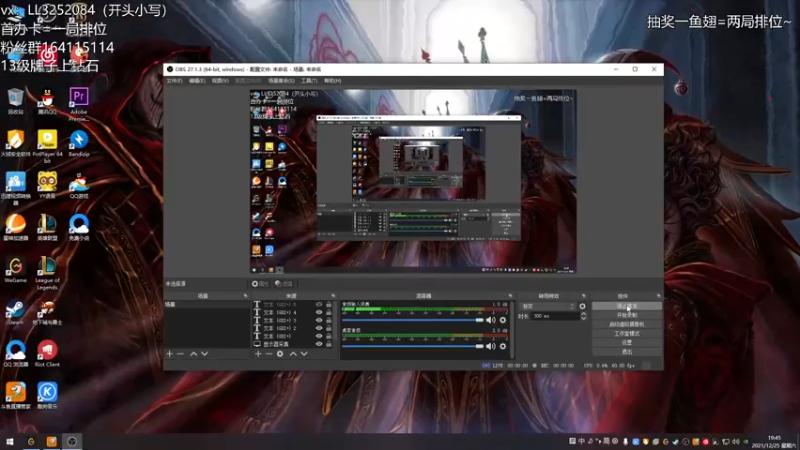Image resolution: width=800 pixels, height=450 pixels.
Task: Open source 滤镜 filters button
Action: [x=284, y=284]
